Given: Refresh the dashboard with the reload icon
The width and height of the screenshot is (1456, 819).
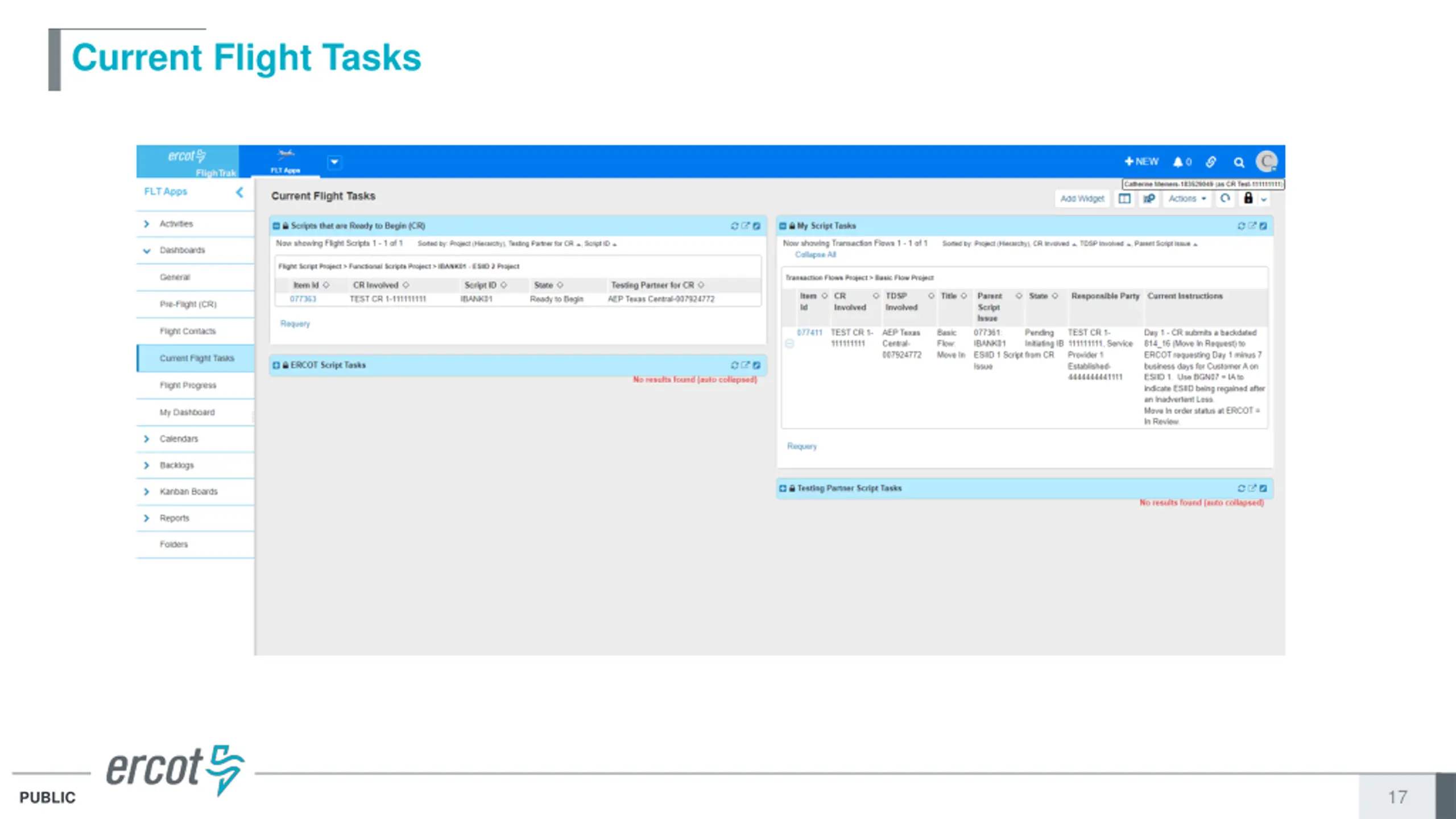Looking at the screenshot, I should point(1225,198).
